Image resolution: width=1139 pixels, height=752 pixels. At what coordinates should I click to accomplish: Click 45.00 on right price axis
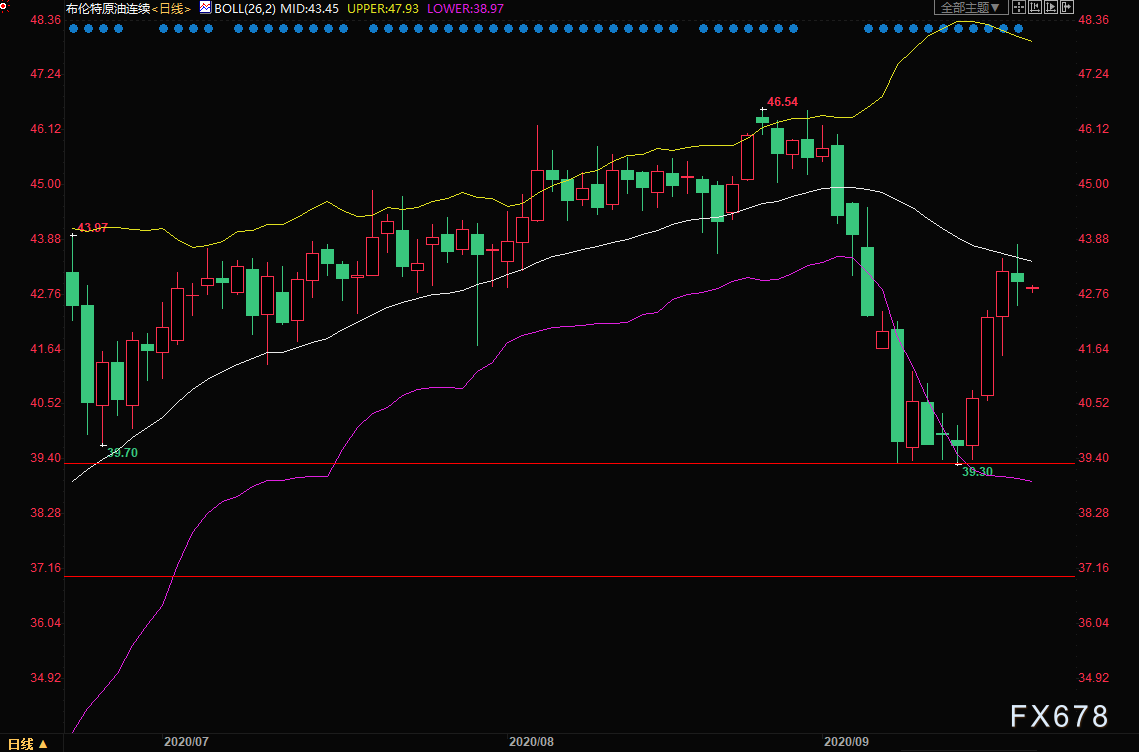[1093, 184]
